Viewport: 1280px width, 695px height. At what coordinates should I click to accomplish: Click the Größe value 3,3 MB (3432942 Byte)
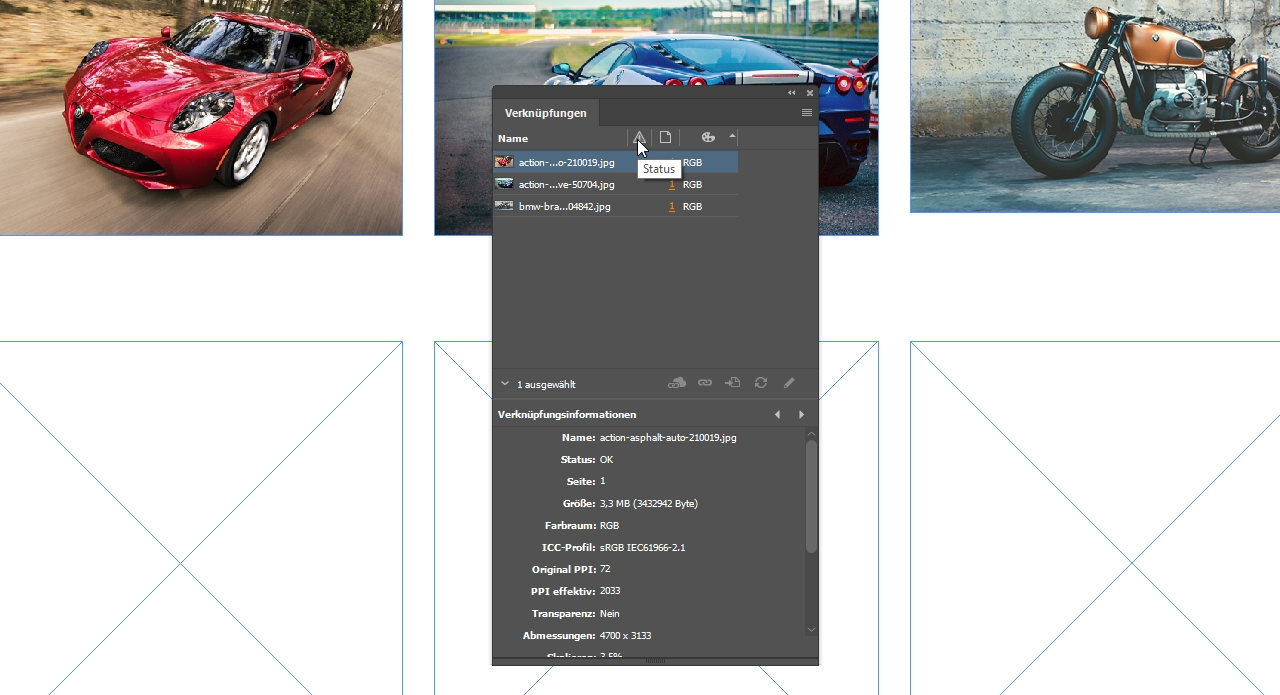tap(649, 504)
